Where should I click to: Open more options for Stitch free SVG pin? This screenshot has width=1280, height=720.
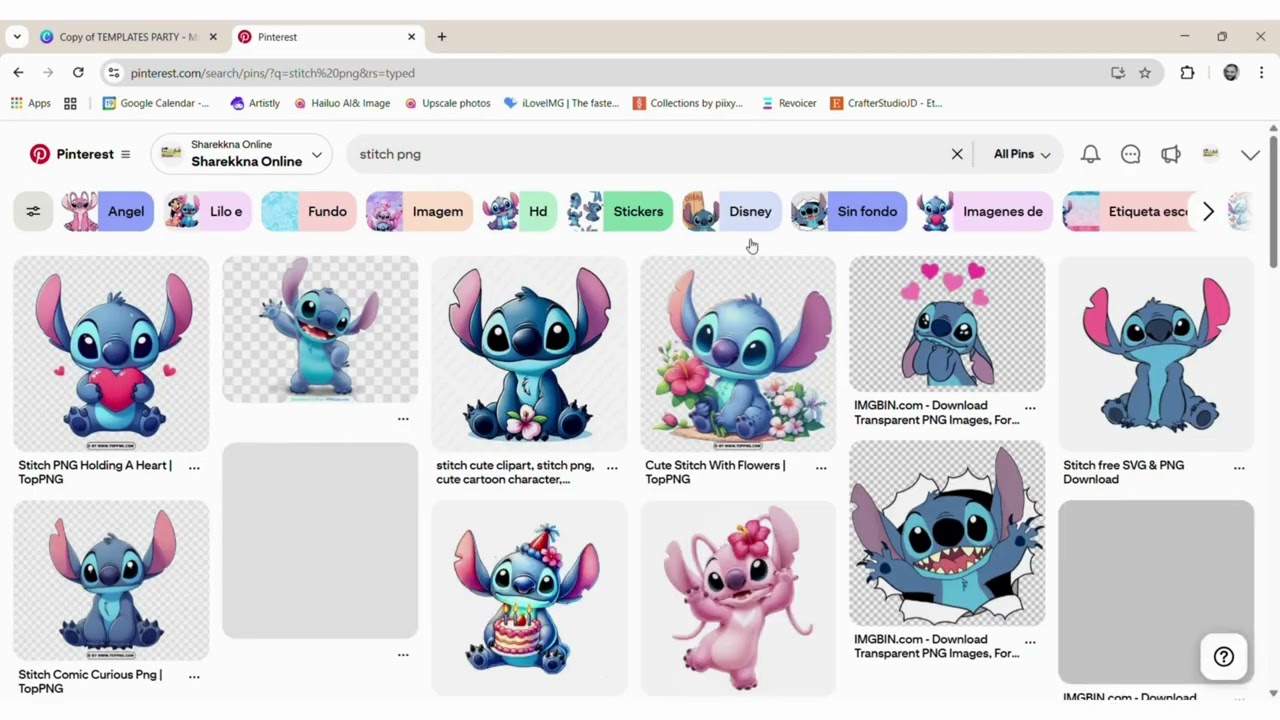[1239, 467]
